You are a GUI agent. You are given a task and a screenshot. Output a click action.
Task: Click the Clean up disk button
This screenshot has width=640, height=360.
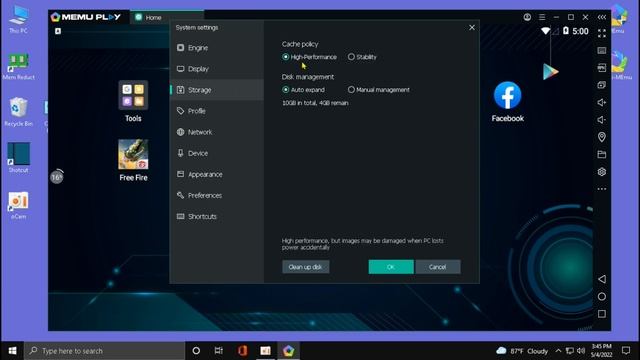point(306,267)
